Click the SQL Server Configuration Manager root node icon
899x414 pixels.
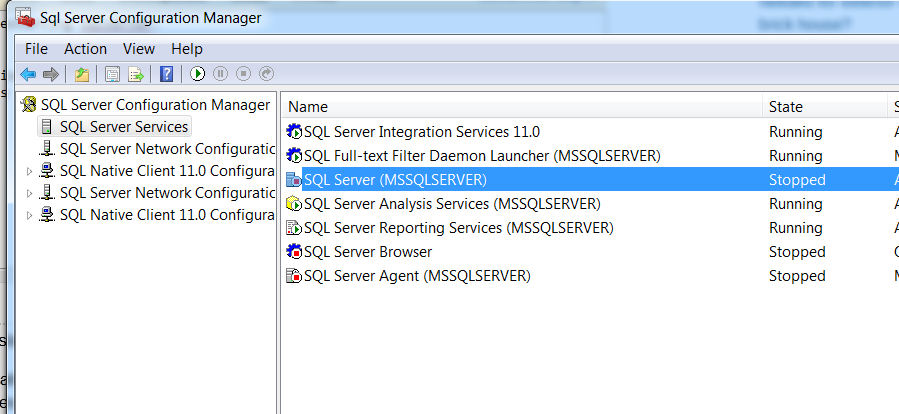tap(29, 105)
